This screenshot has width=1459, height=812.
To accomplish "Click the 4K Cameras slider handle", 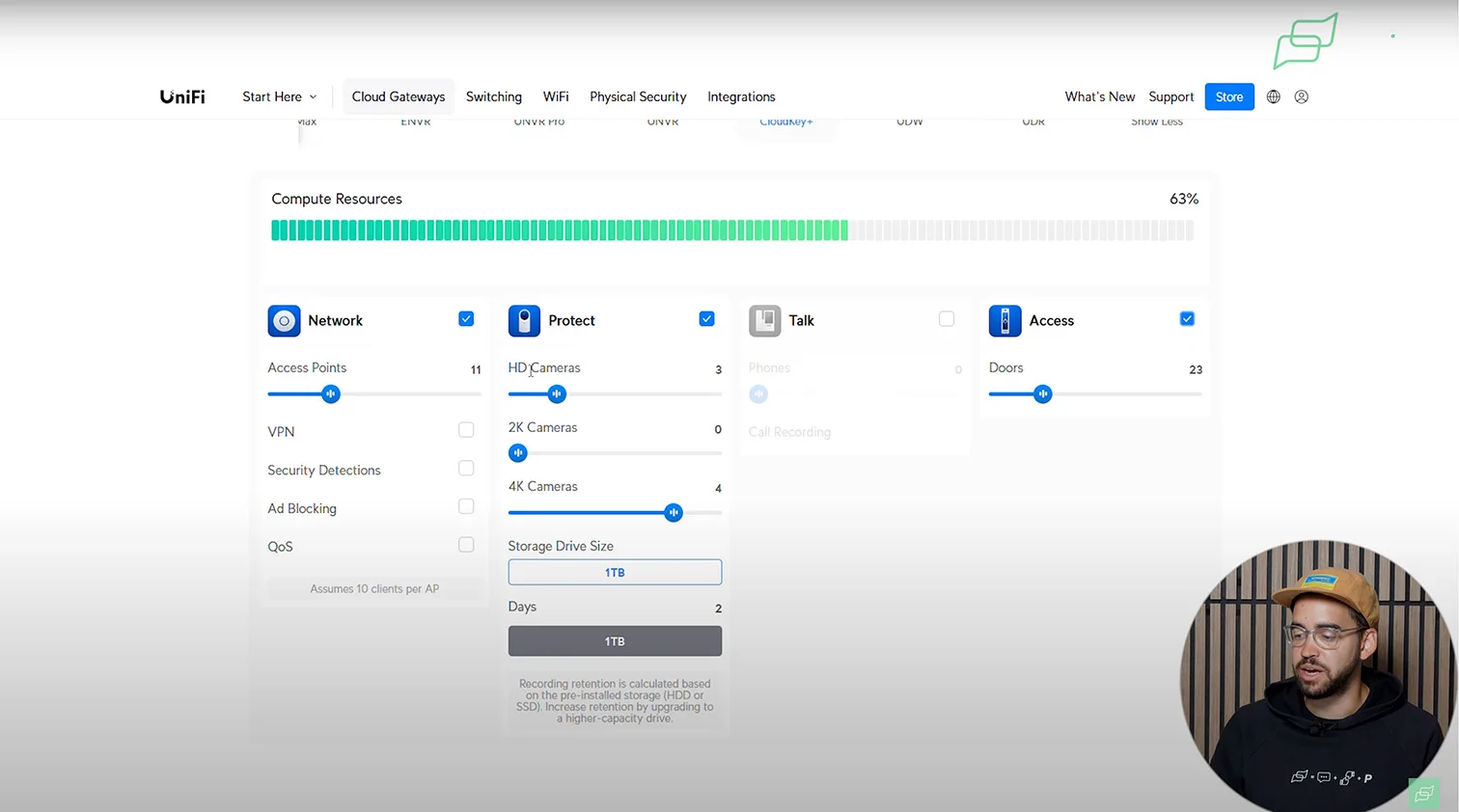I will tap(674, 513).
